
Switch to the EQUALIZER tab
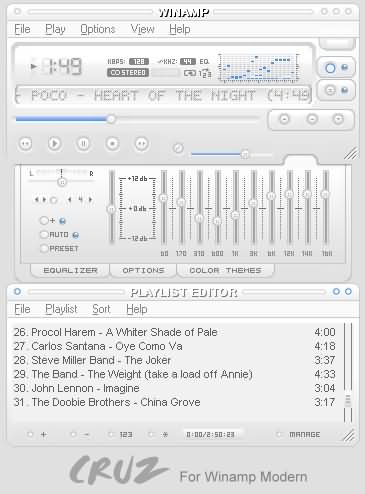[x=70, y=270]
